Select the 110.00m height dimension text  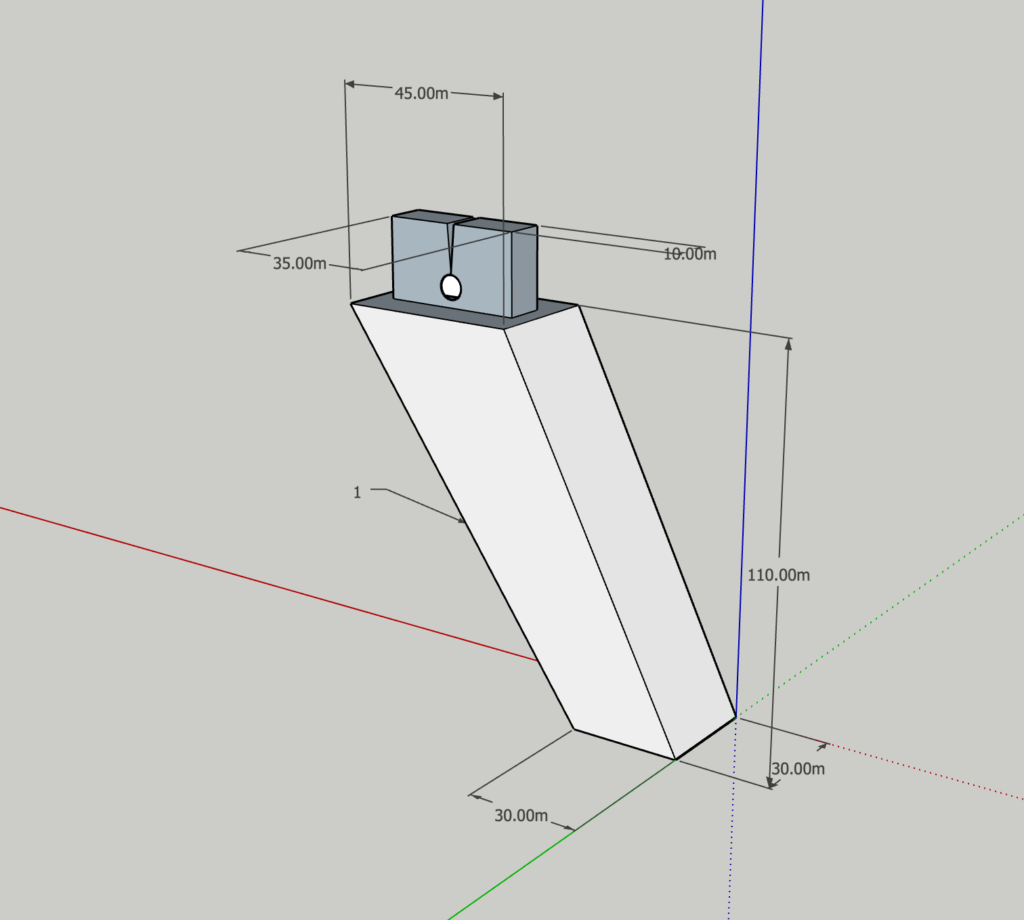778,575
